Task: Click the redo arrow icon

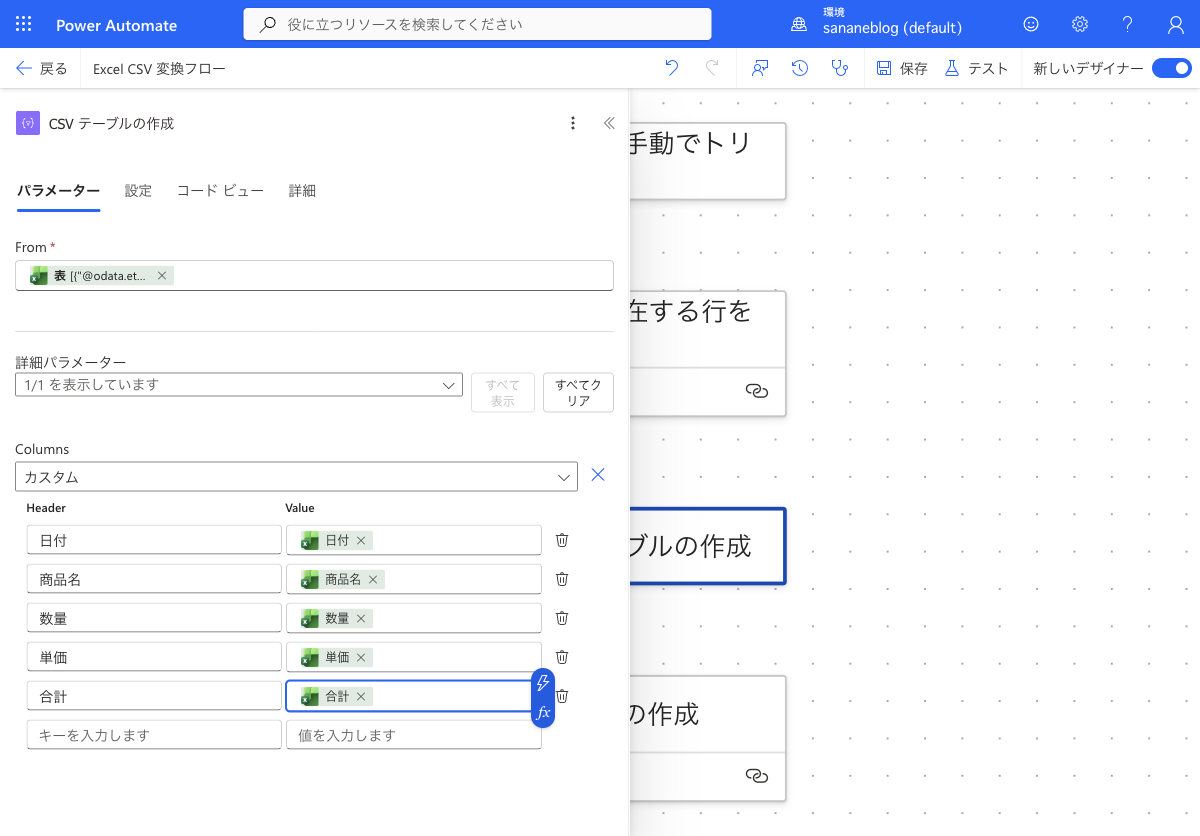Action: point(712,68)
